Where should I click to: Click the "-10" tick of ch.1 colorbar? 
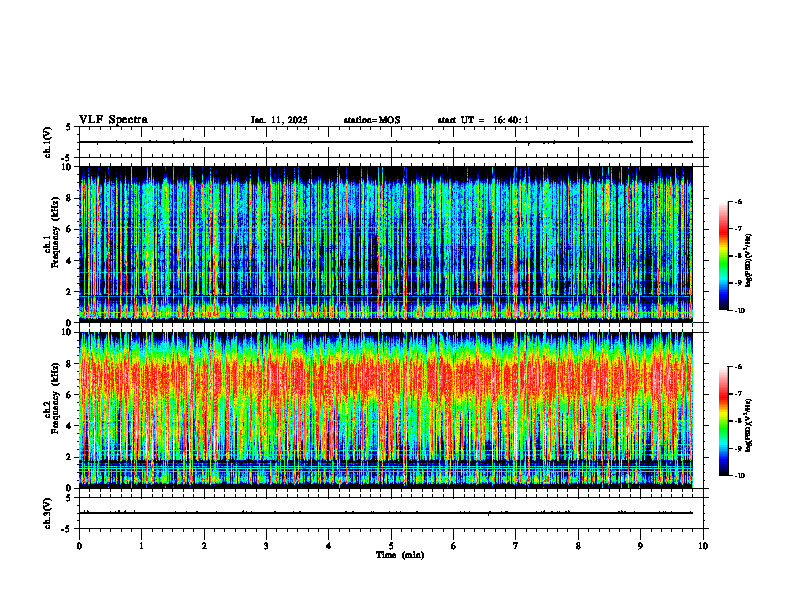740,311
